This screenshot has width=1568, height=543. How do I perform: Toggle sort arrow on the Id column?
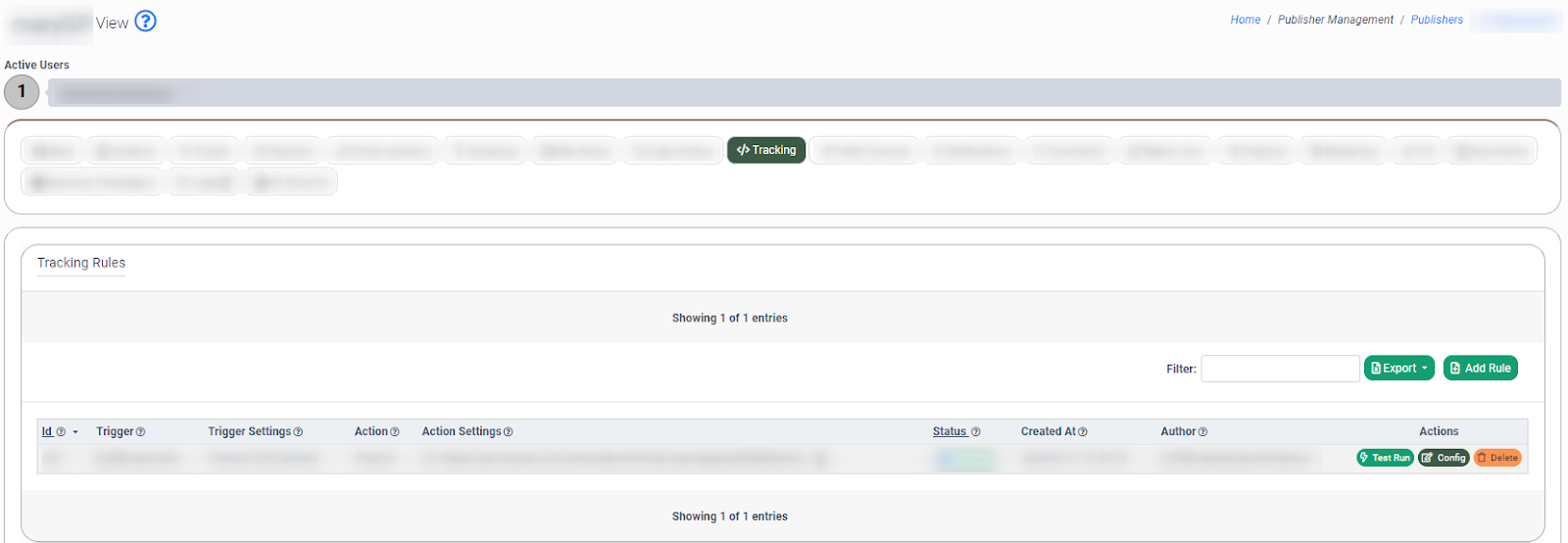coord(75,432)
